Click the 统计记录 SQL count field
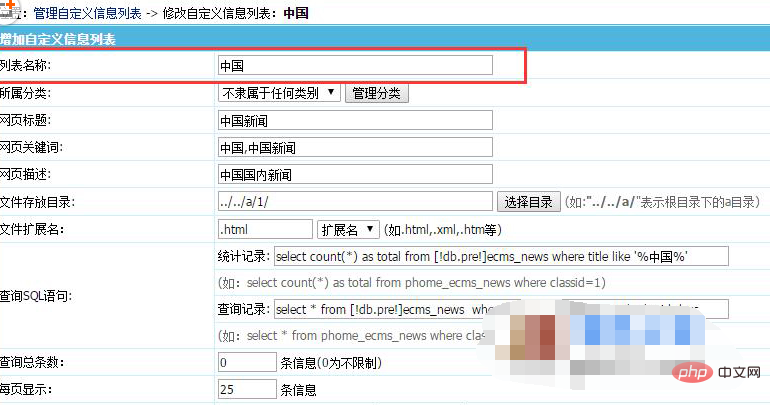Image resolution: width=771 pixels, height=405 pixels. [500, 256]
